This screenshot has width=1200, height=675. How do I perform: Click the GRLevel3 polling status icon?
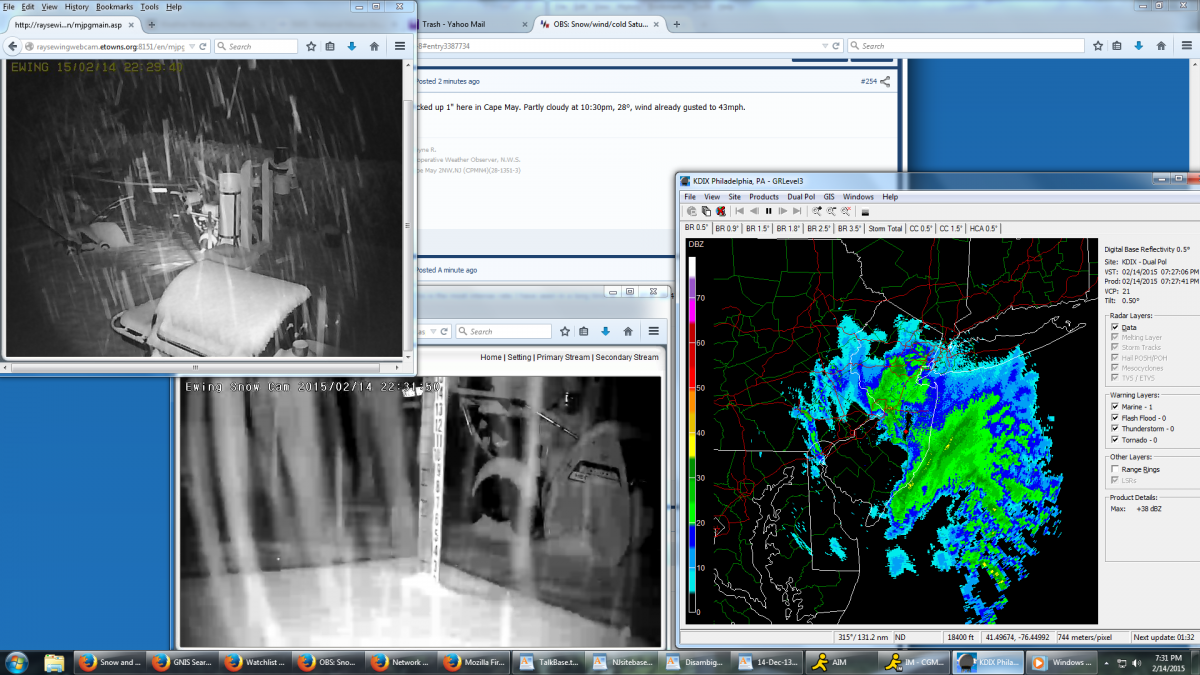click(692, 211)
